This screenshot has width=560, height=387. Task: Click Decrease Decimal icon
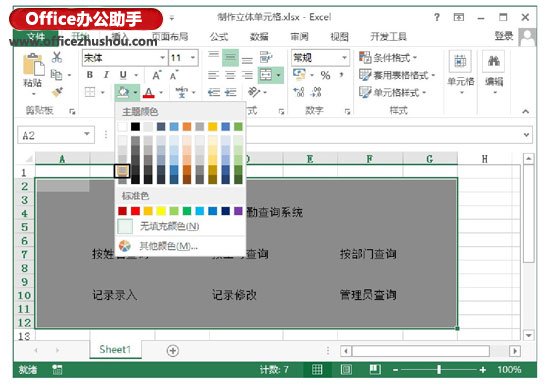316,92
